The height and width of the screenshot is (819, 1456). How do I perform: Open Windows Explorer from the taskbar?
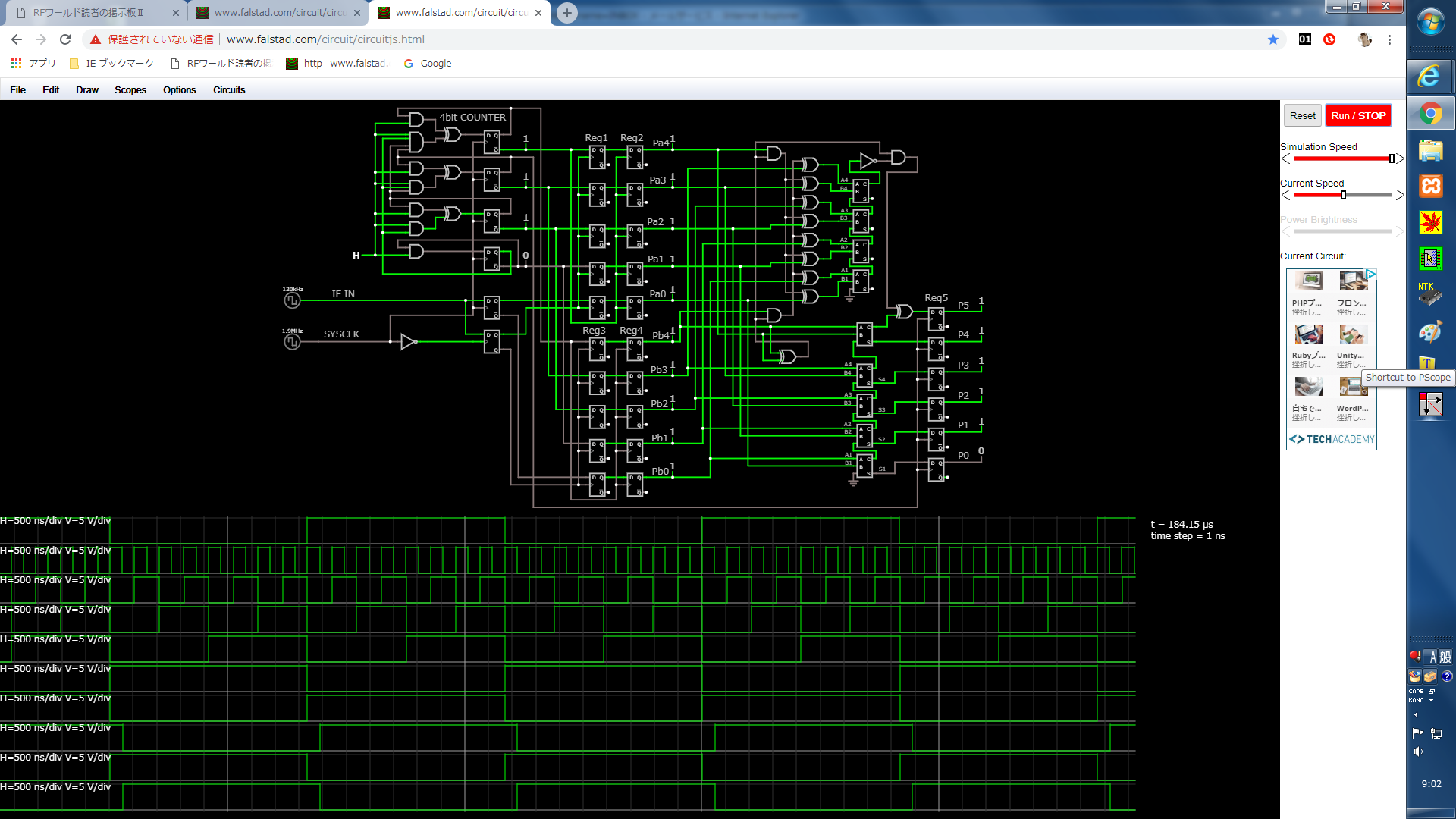click(x=1430, y=150)
